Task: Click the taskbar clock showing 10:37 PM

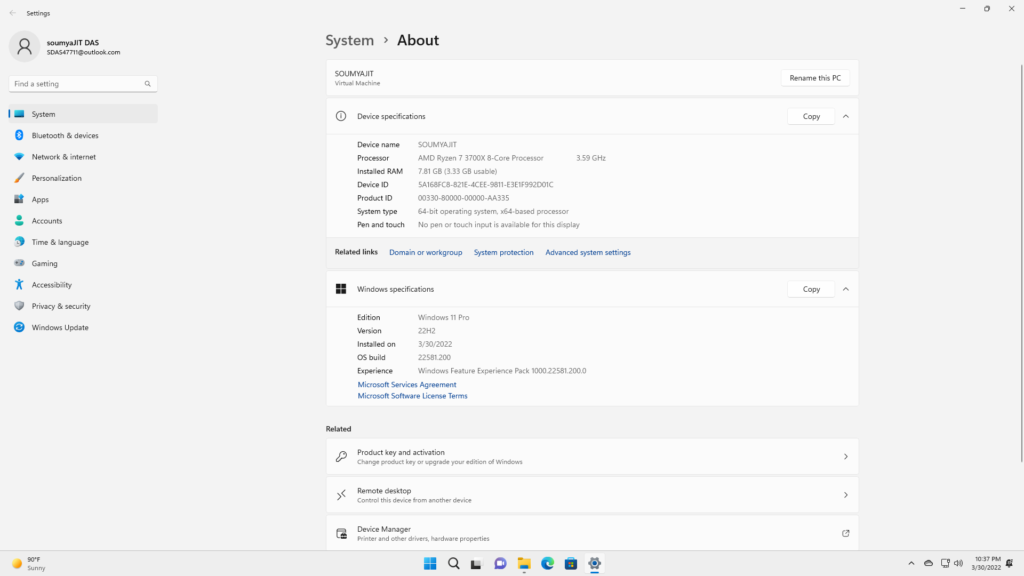Action: point(986,564)
